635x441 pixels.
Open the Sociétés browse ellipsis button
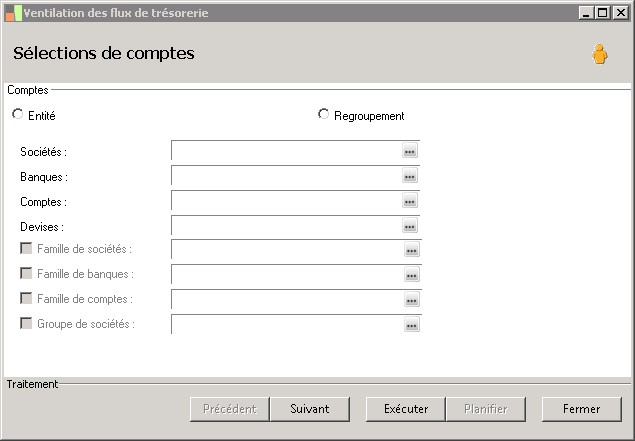point(410,151)
